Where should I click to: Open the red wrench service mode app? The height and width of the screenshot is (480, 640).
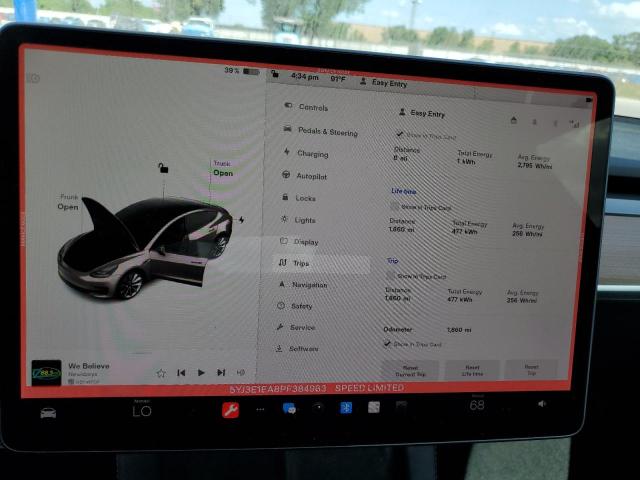coord(231,410)
